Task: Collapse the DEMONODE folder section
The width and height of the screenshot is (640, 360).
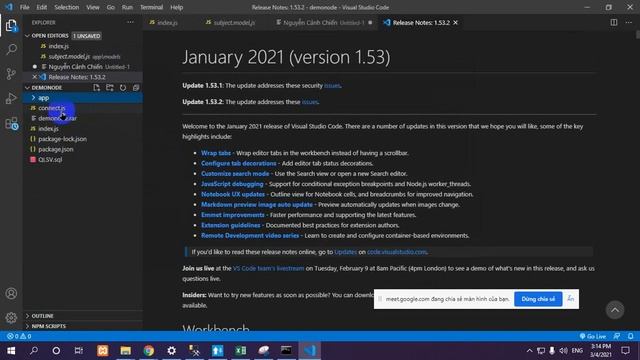Action: click(x=27, y=87)
